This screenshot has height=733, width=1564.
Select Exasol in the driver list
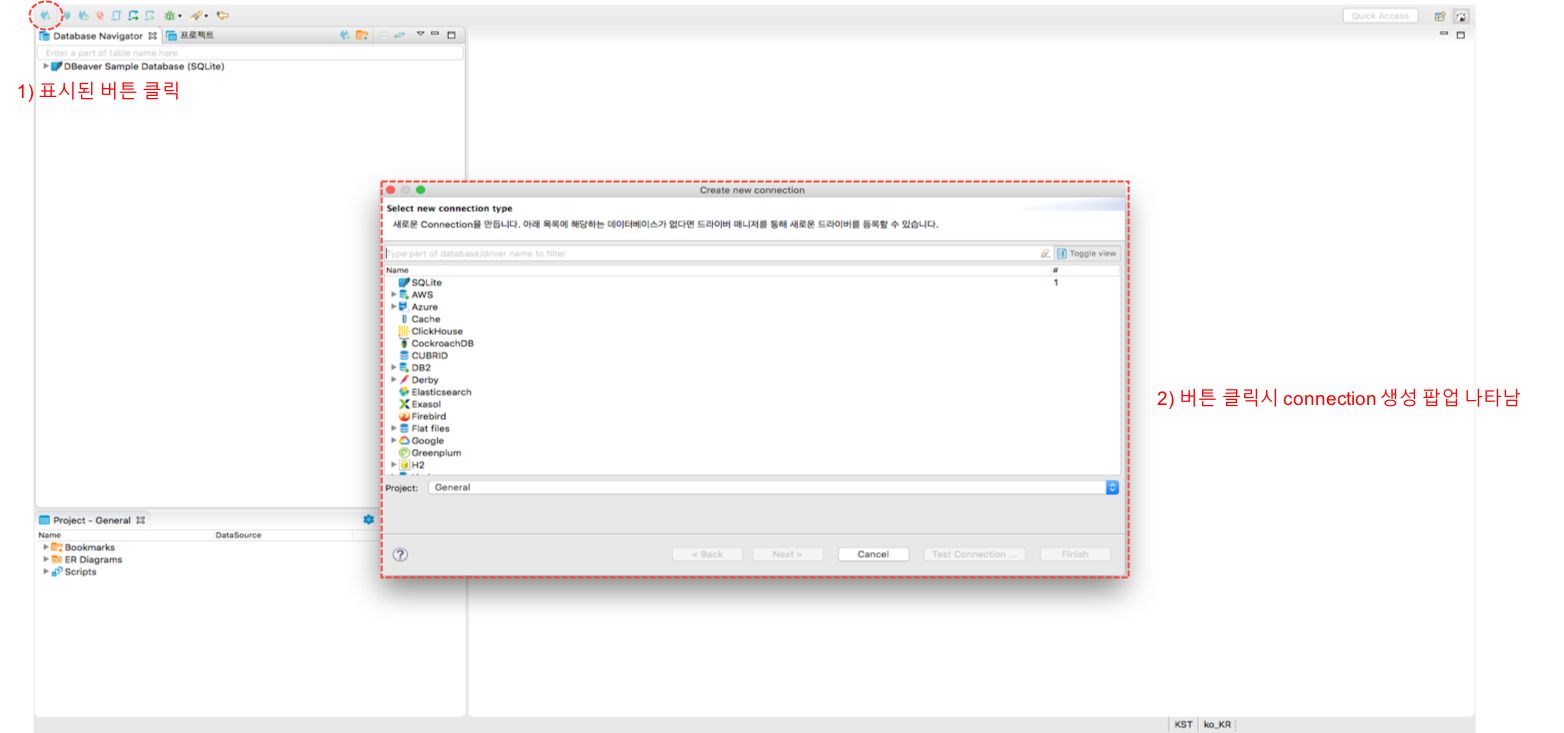pyautogui.click(x=426, y=404)
